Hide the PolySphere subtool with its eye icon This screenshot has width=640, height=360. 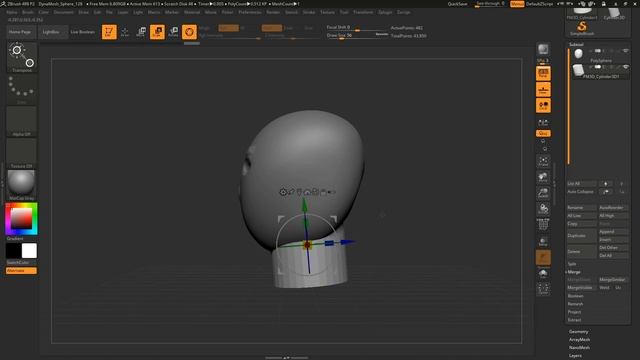625,51
